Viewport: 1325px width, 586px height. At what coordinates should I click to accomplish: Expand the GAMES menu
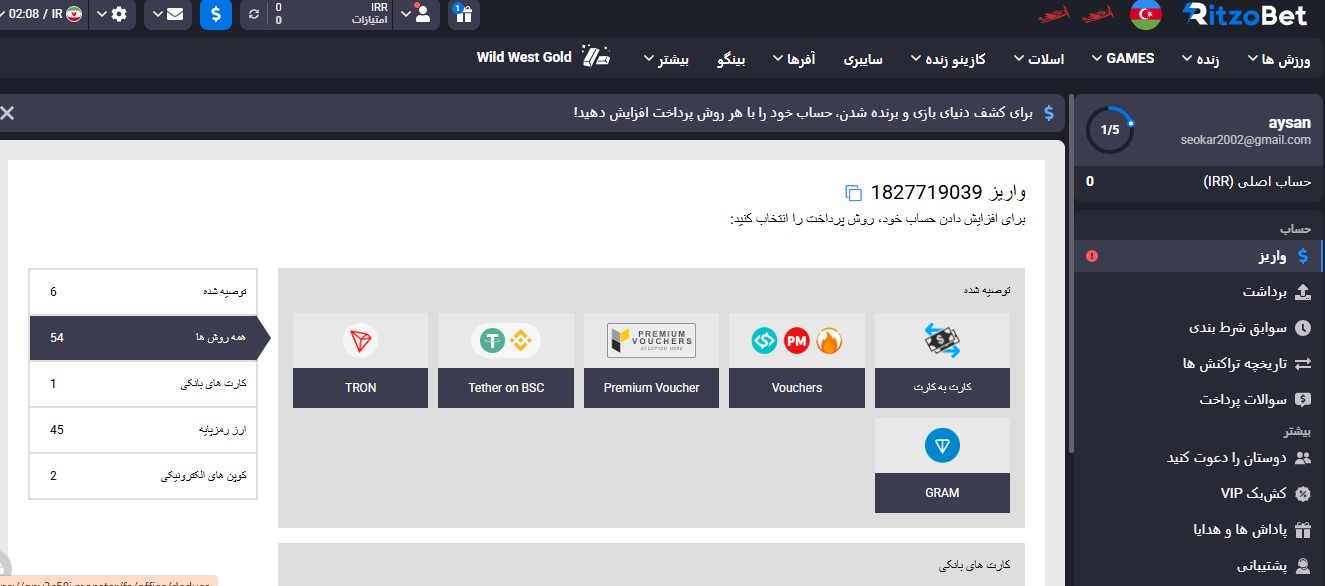click(x=1122, y=59)
